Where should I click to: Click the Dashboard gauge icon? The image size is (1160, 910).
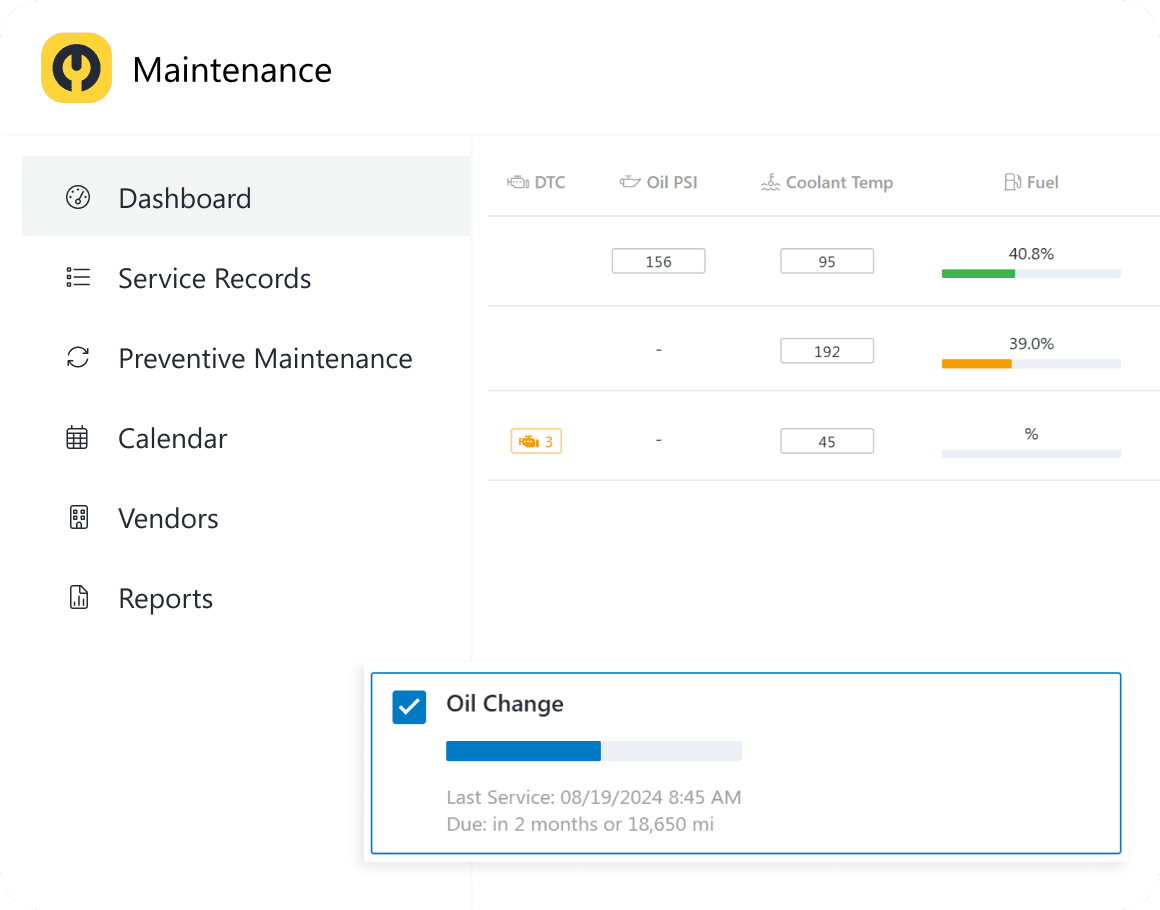78,198
